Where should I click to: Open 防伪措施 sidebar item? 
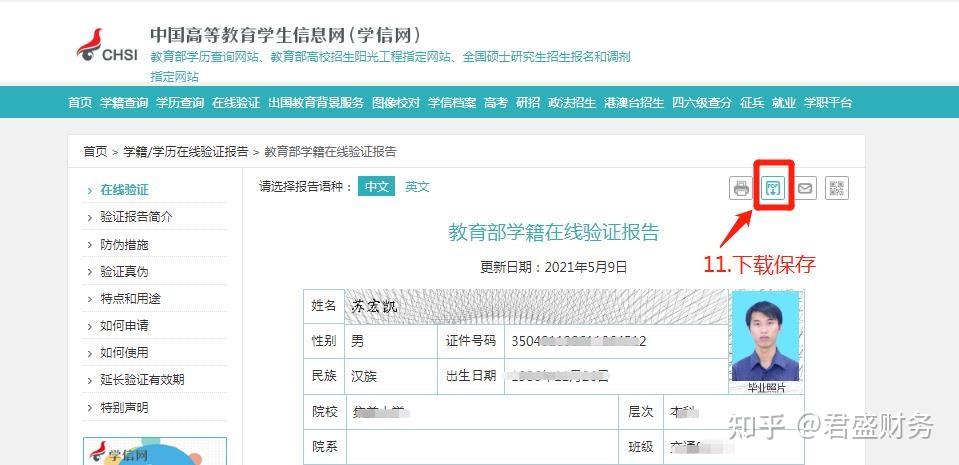click(x=125, y=245)
